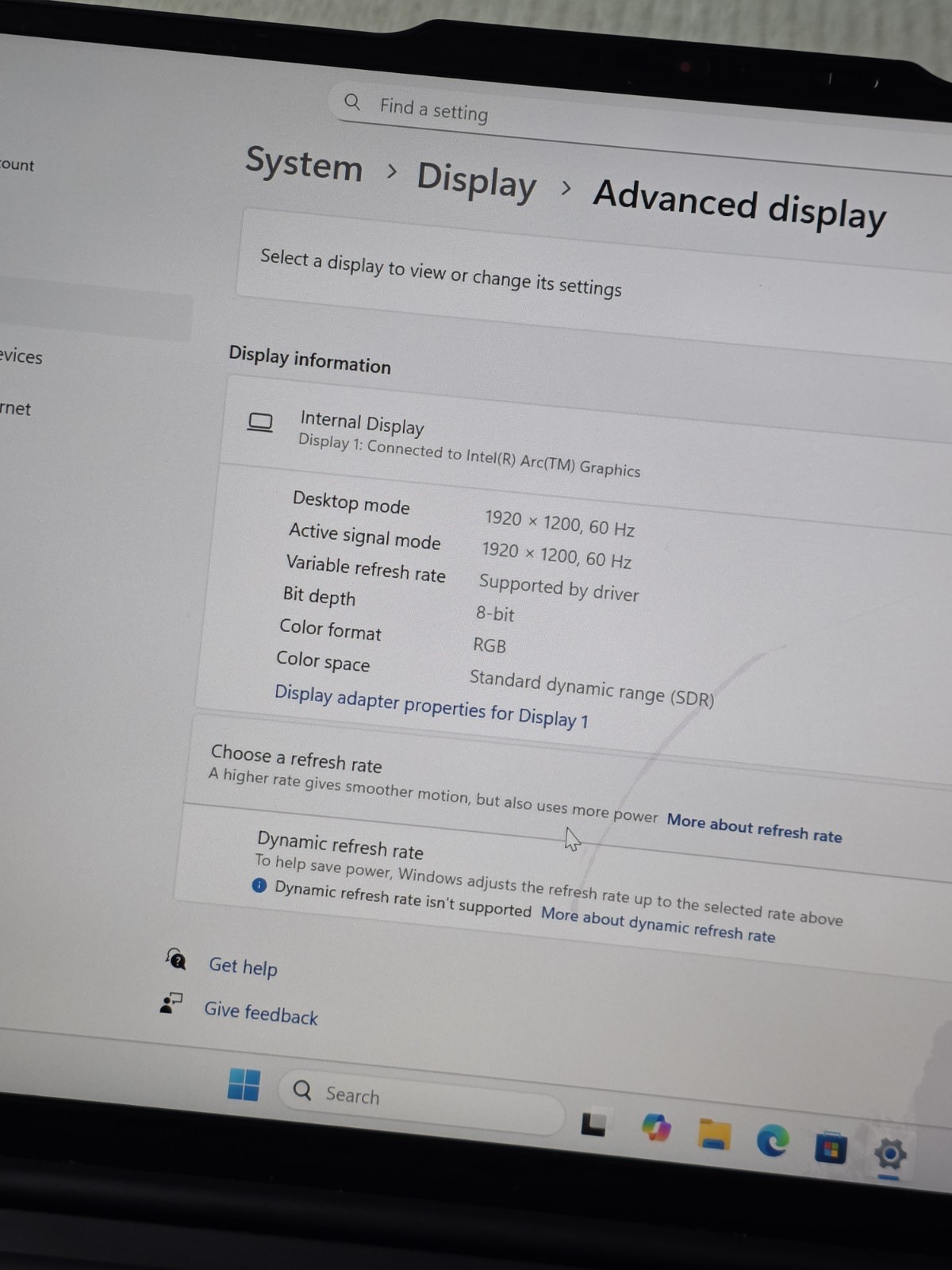Click the RGB value
The width and height of the screenshot is (952, 1270).
point(489,645)
